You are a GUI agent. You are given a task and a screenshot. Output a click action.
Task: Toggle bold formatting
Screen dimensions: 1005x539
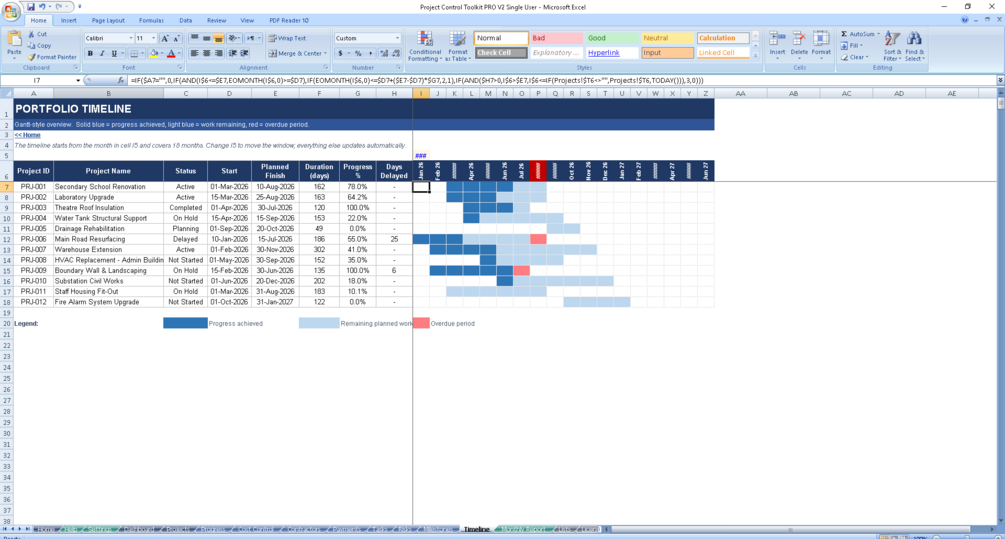pyautogui.click(x=90, y=54)
